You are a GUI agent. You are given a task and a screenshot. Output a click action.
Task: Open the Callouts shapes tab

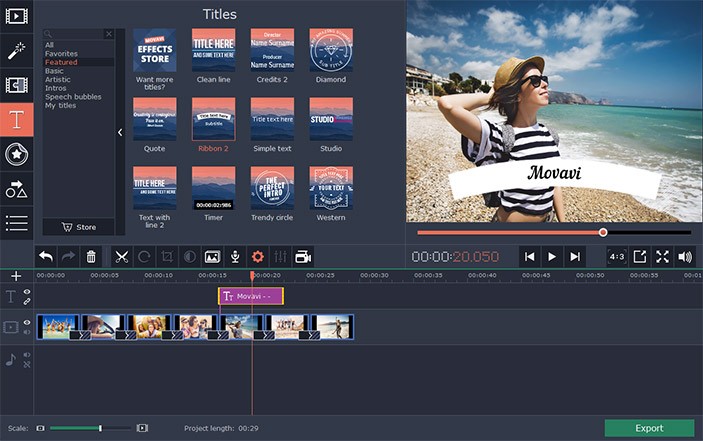coord(17,189)
